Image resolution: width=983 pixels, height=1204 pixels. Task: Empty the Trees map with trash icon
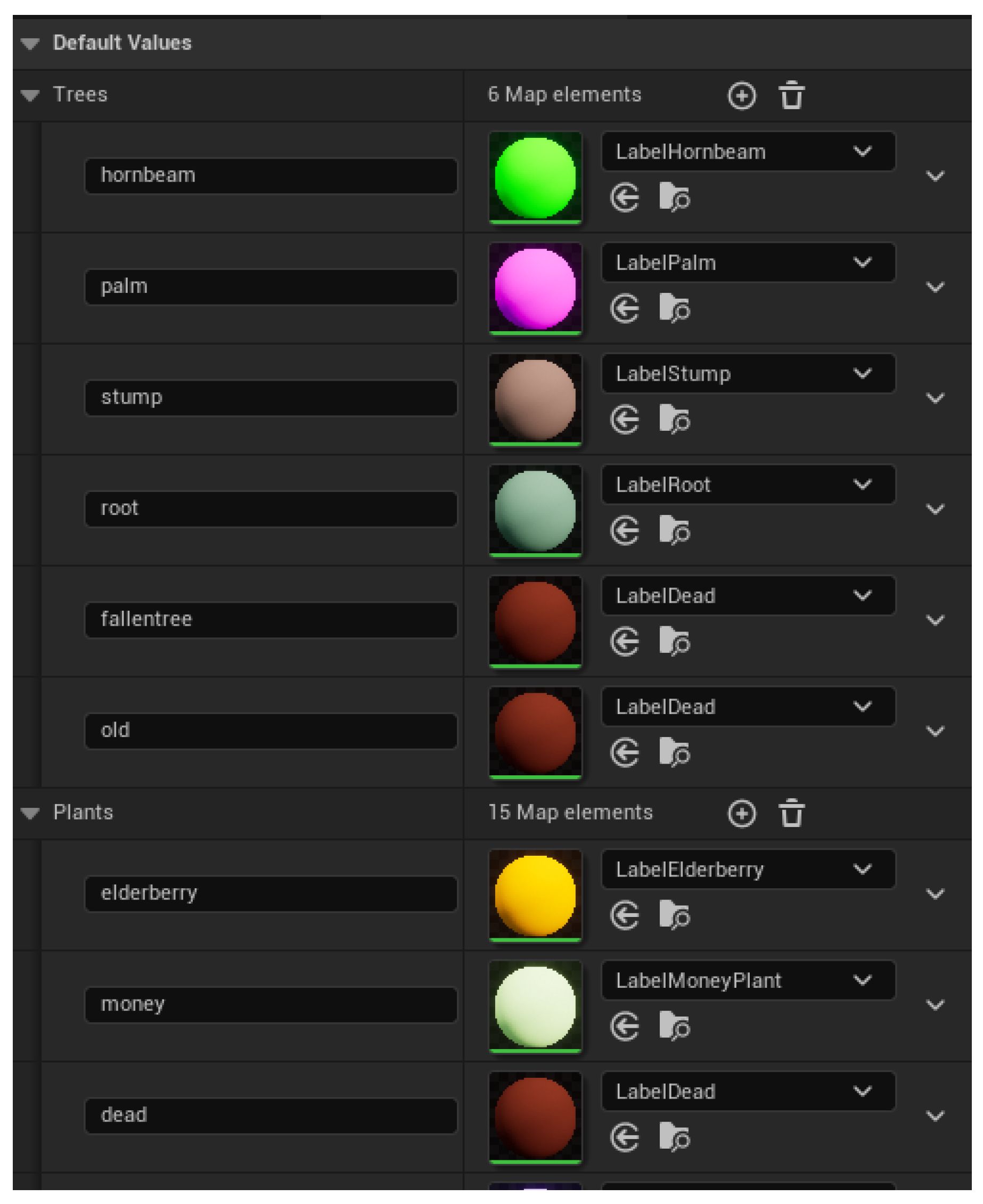(791, 95)
